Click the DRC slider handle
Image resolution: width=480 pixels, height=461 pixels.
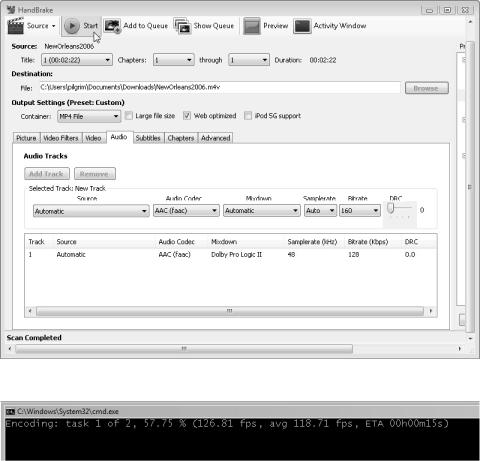(390, 208)
